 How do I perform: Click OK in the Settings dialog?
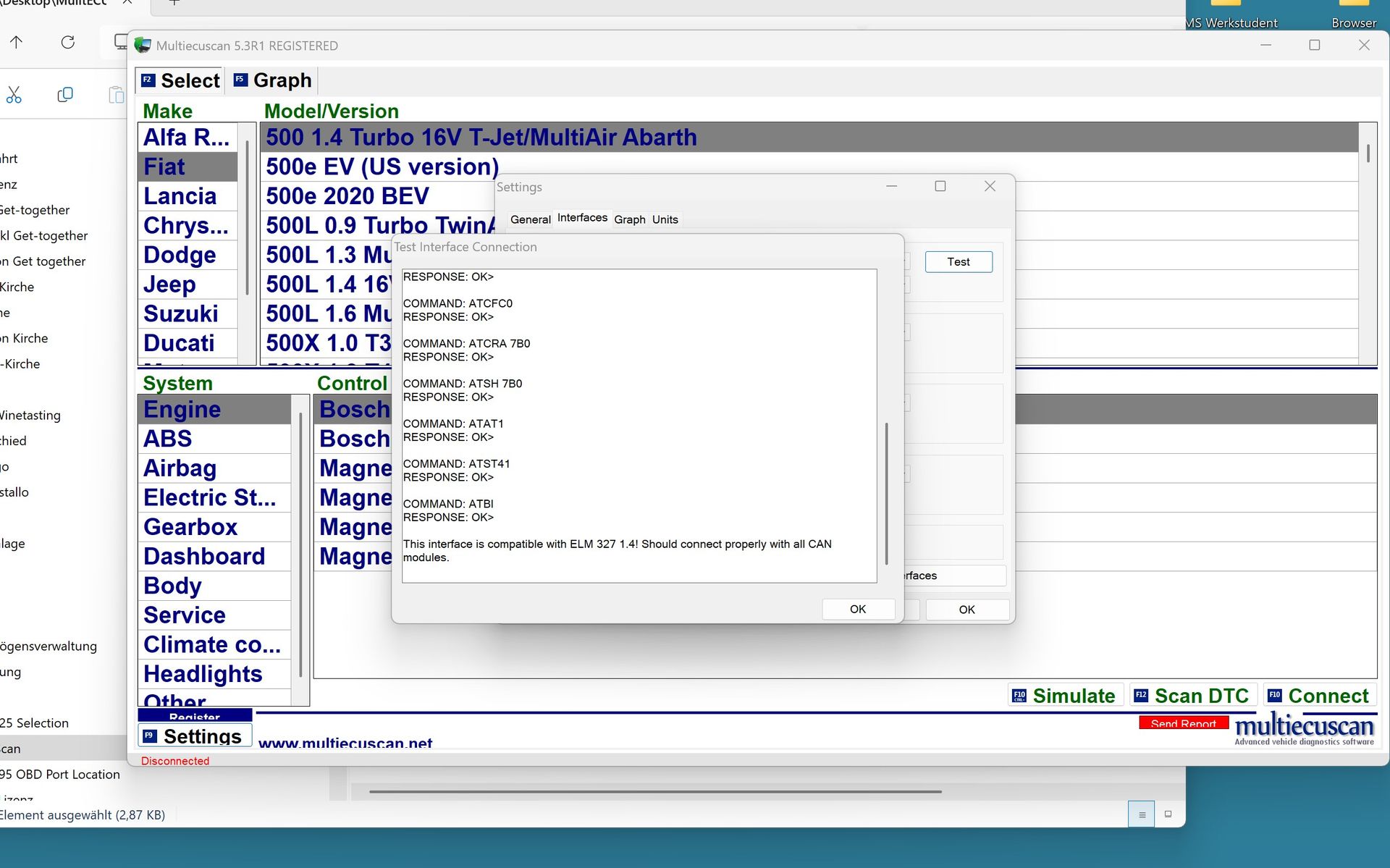click(x=967, y=610)
